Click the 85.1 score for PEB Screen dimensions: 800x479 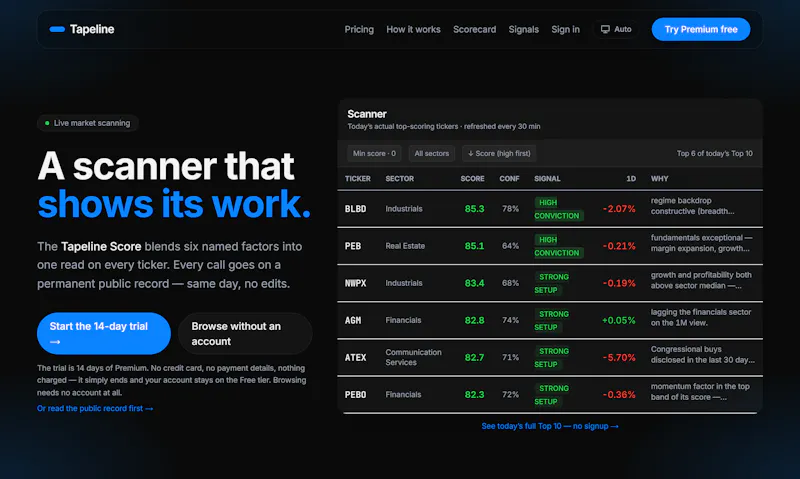[474, 246]
